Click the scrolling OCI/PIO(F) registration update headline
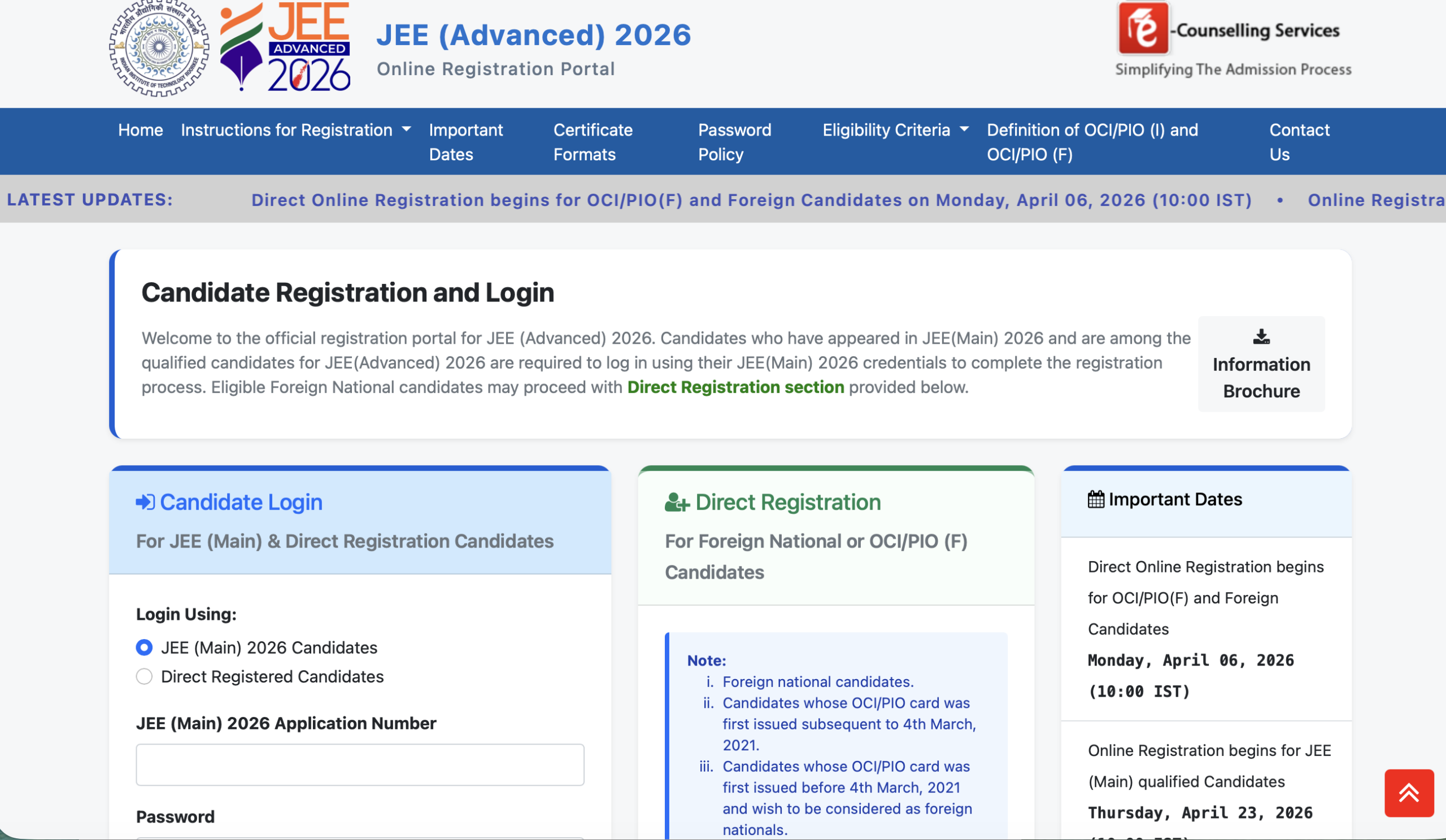This screenshot has height=840, width=1446. click(751, 200)
